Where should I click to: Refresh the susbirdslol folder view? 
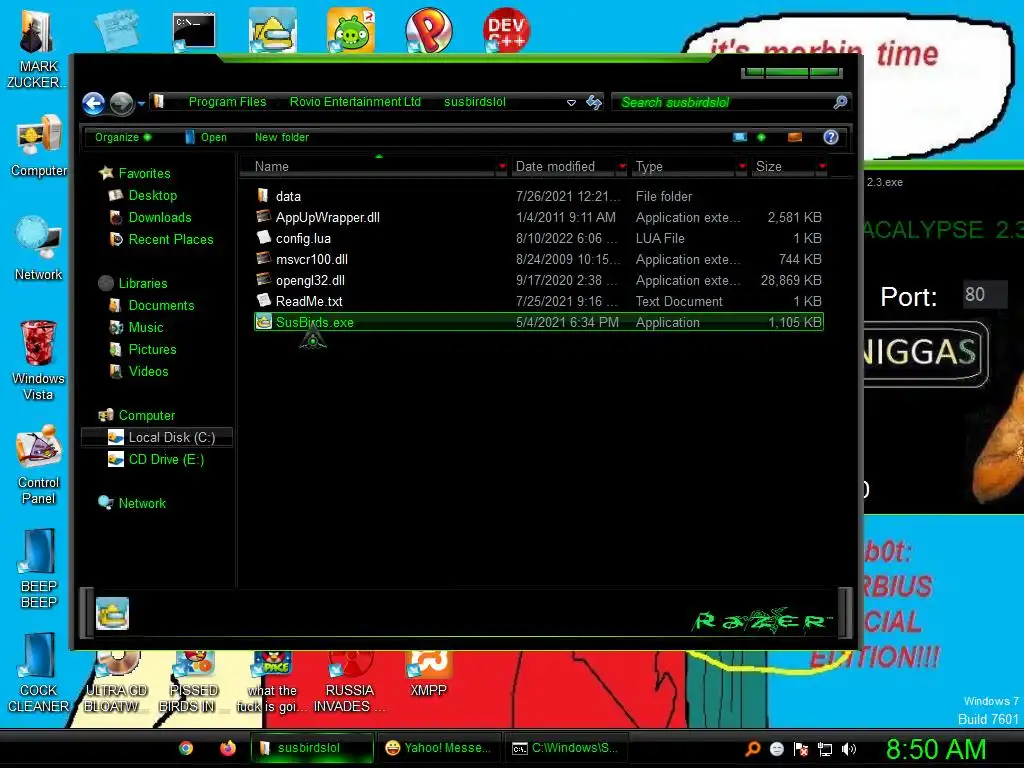[594, 102]
